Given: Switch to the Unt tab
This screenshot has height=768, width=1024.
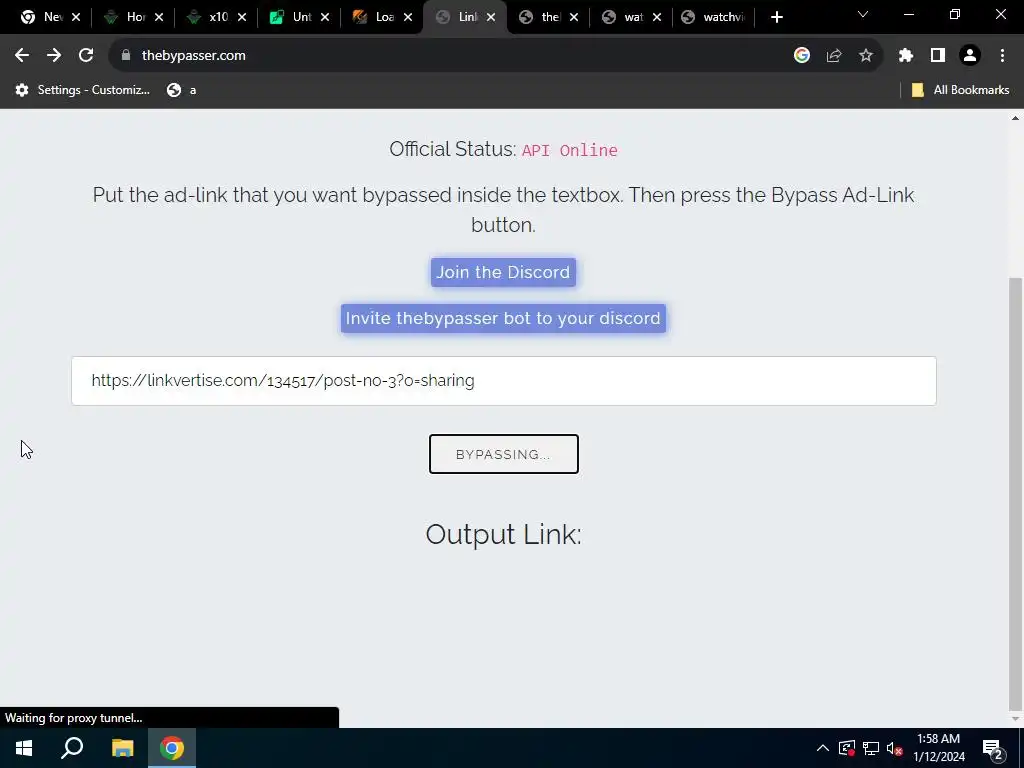Looking at the screenshot, I should (291, 17).
